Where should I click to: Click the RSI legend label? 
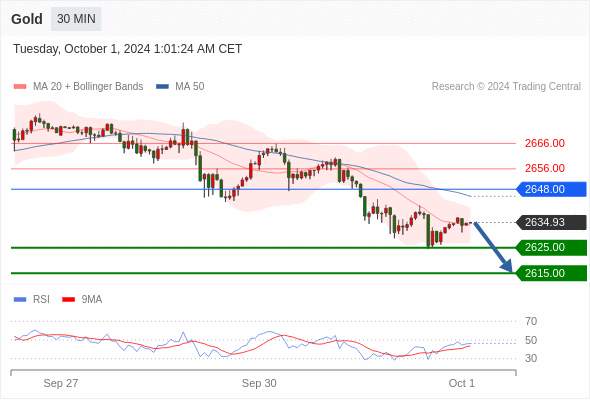tap(41, 300)
